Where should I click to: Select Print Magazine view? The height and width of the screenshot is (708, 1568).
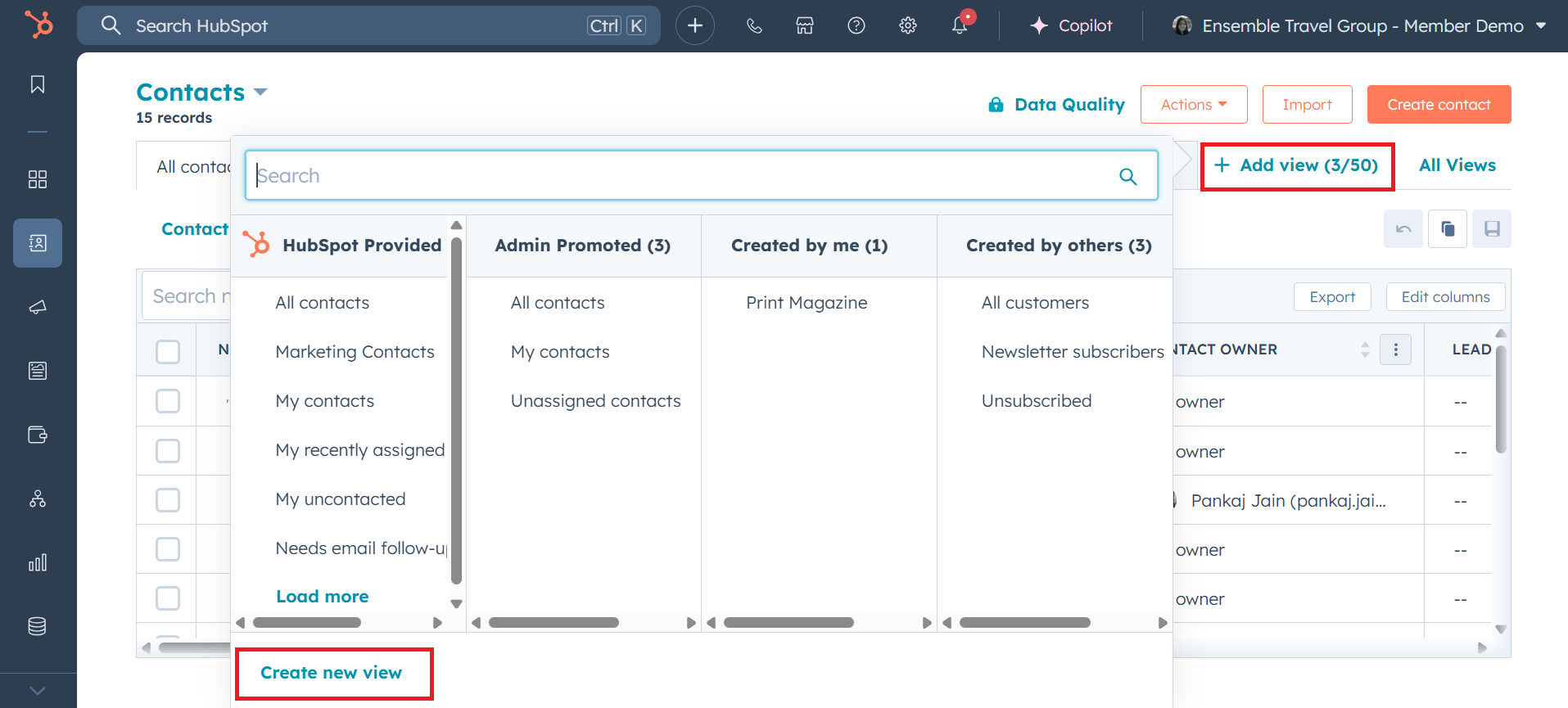pyautogui.click(x=807, y=303)
